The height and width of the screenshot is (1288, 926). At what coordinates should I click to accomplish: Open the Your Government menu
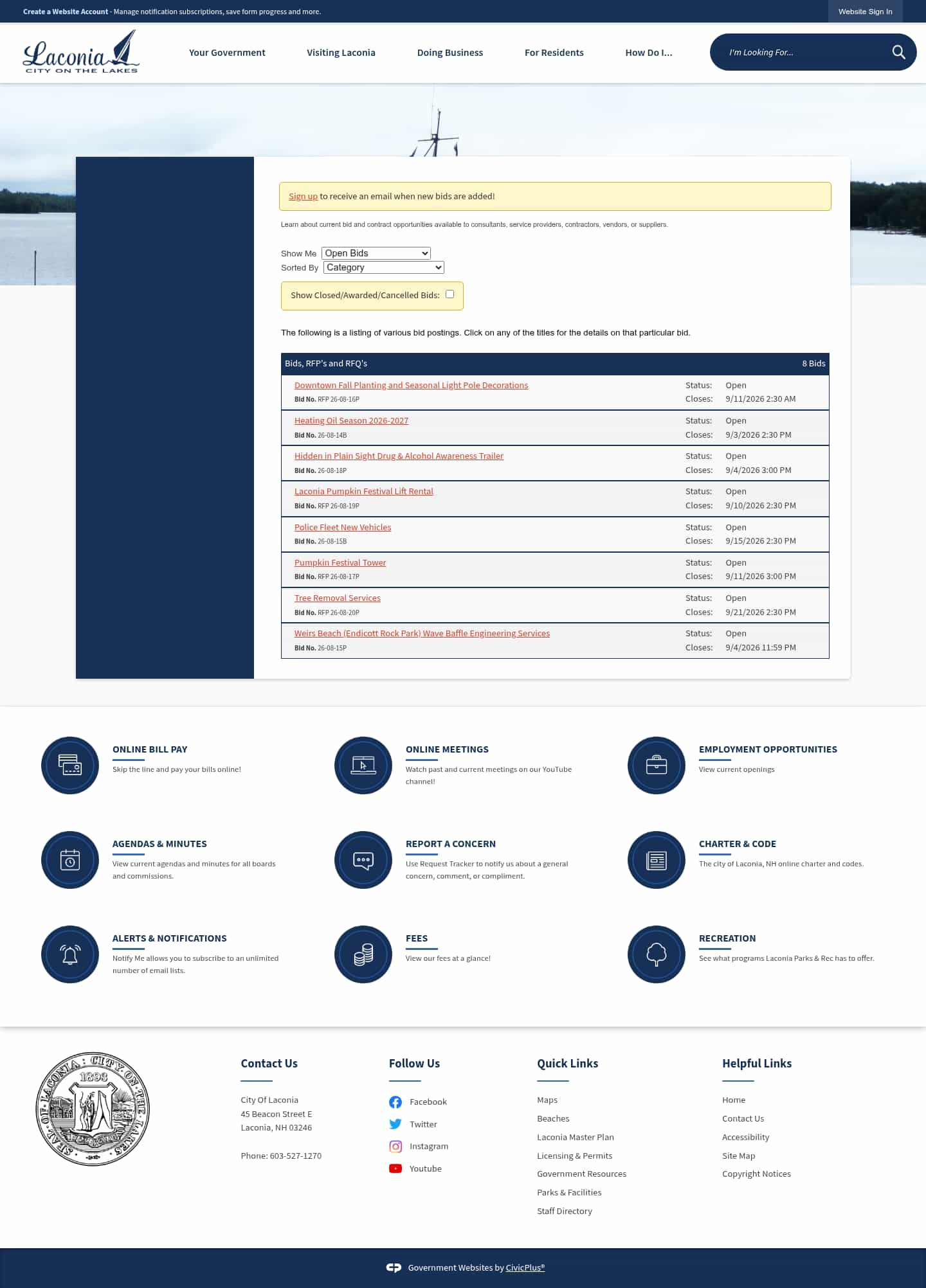227,53
